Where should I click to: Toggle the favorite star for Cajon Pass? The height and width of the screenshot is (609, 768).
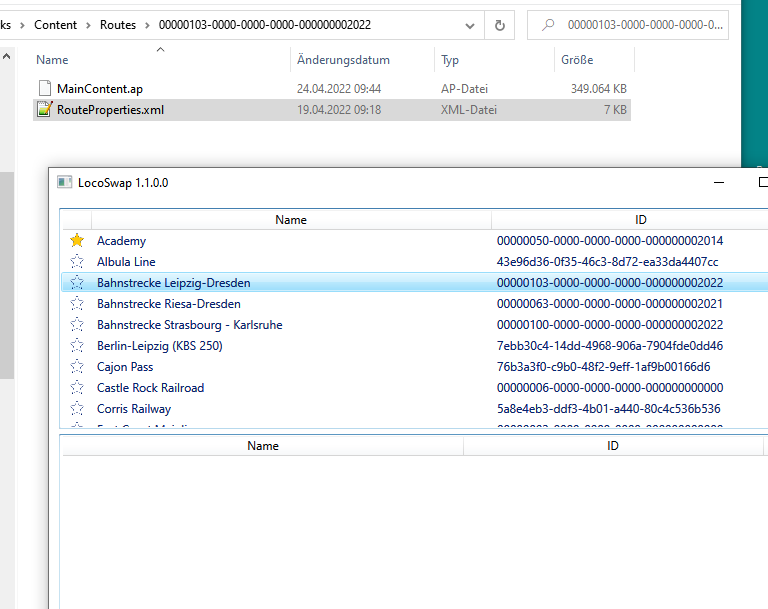77,367
